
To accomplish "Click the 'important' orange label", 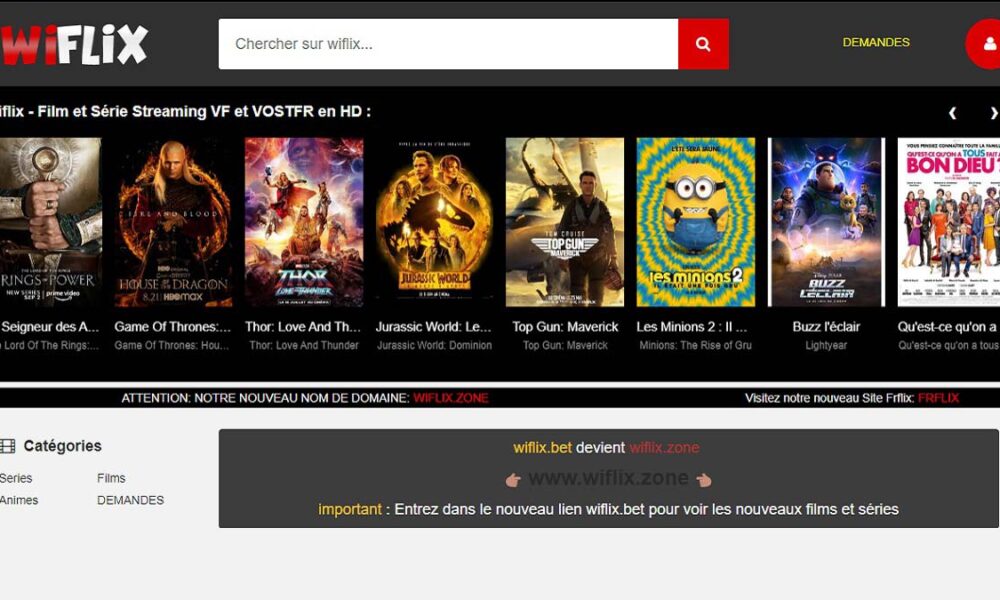I will [x=349, y=509].
